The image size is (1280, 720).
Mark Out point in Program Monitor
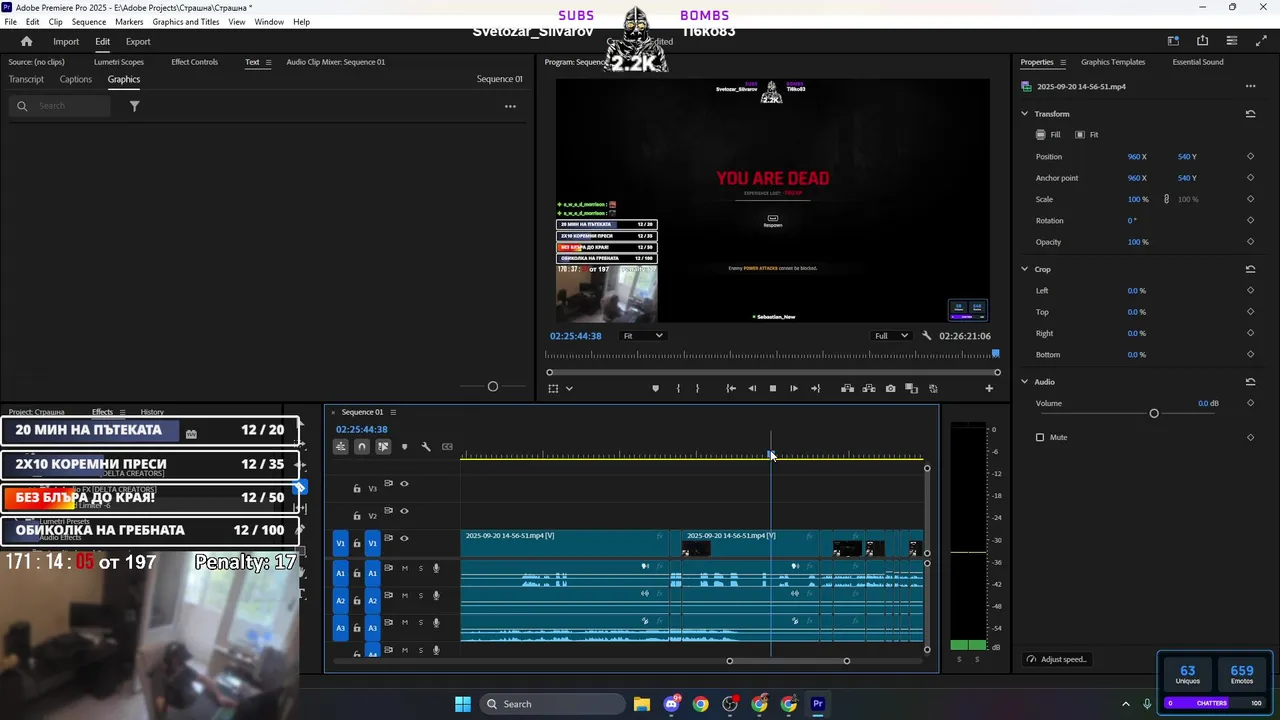[698, 388]
